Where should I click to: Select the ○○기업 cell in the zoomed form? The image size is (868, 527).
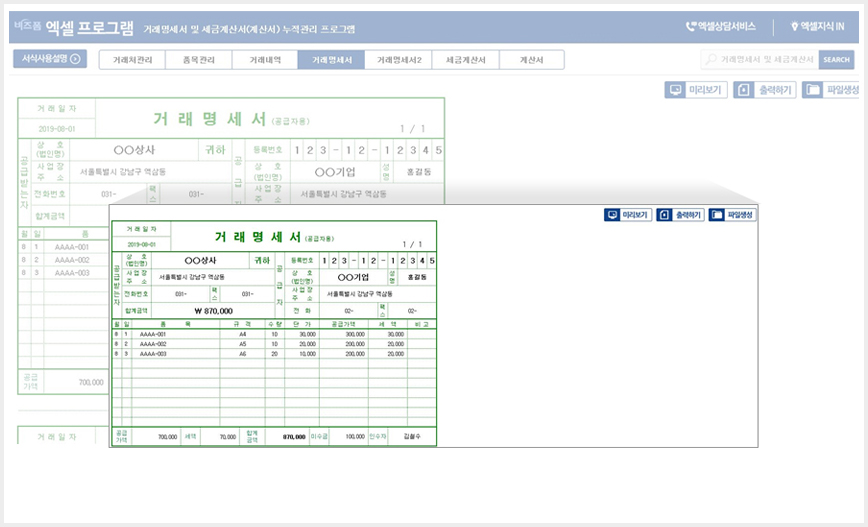353,277
